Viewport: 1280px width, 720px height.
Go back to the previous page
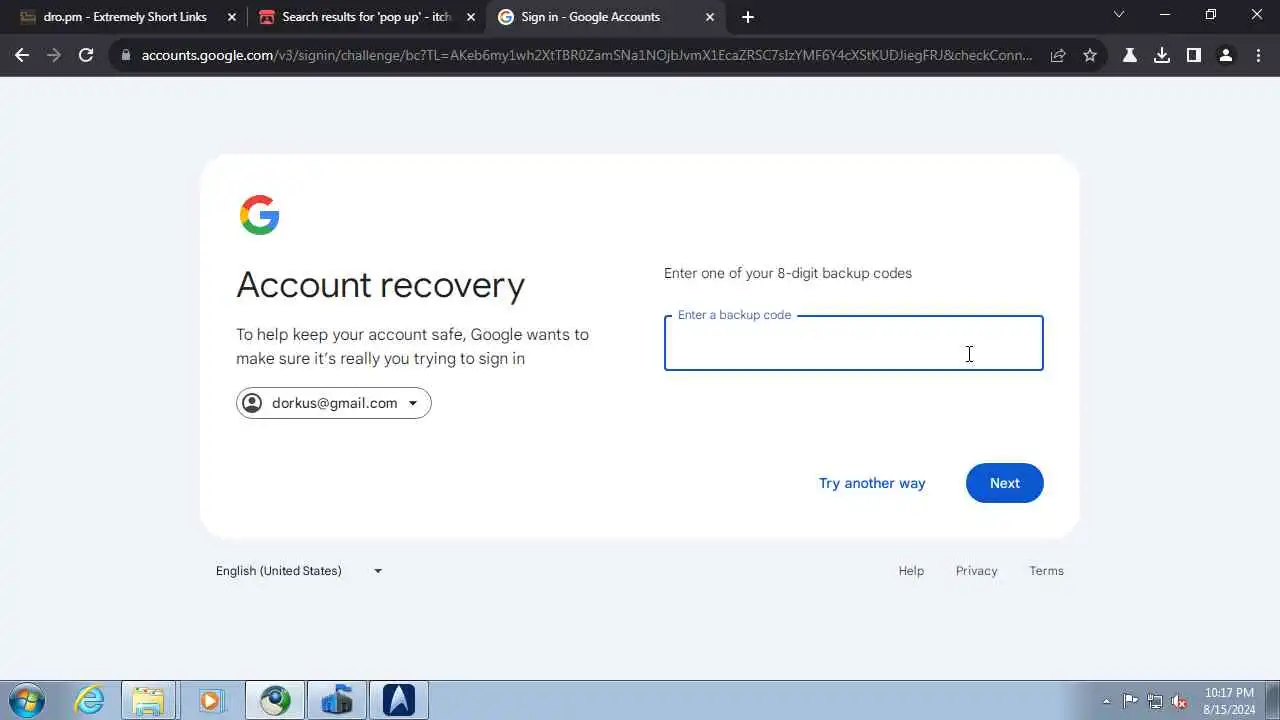click(x=22, y=56)
